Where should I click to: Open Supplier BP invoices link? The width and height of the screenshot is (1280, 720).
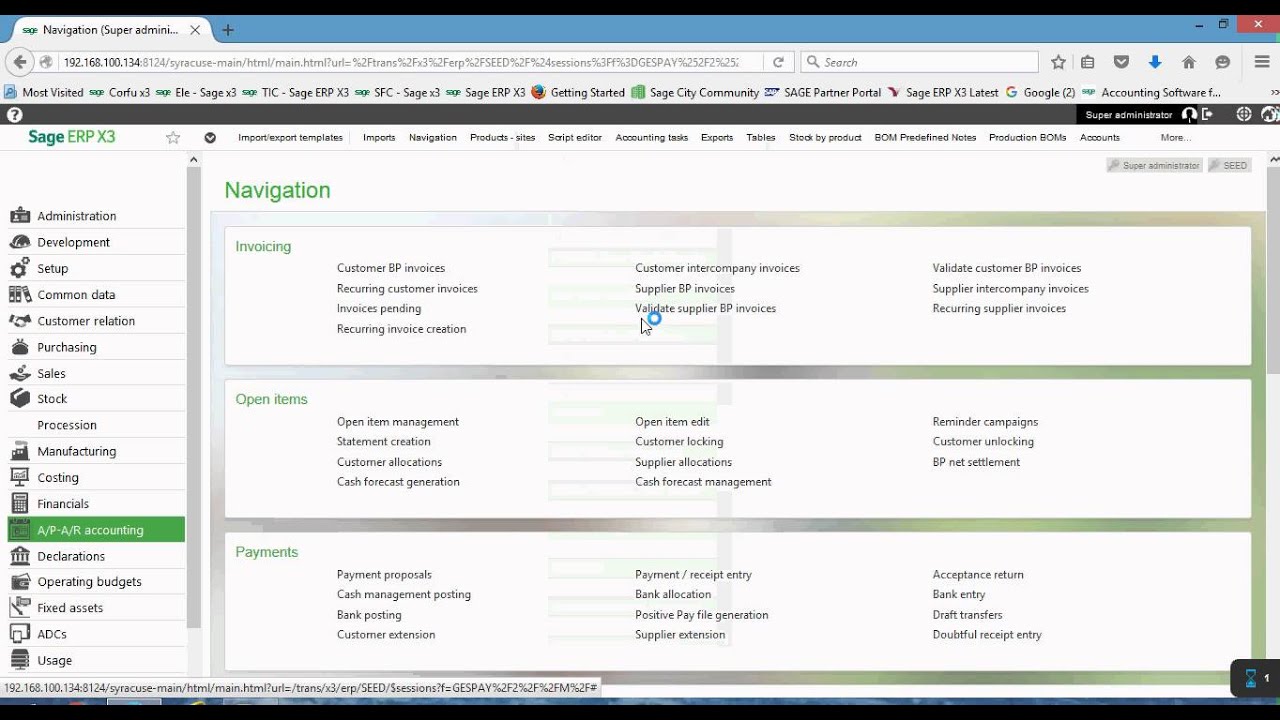(x=685, y=289)
